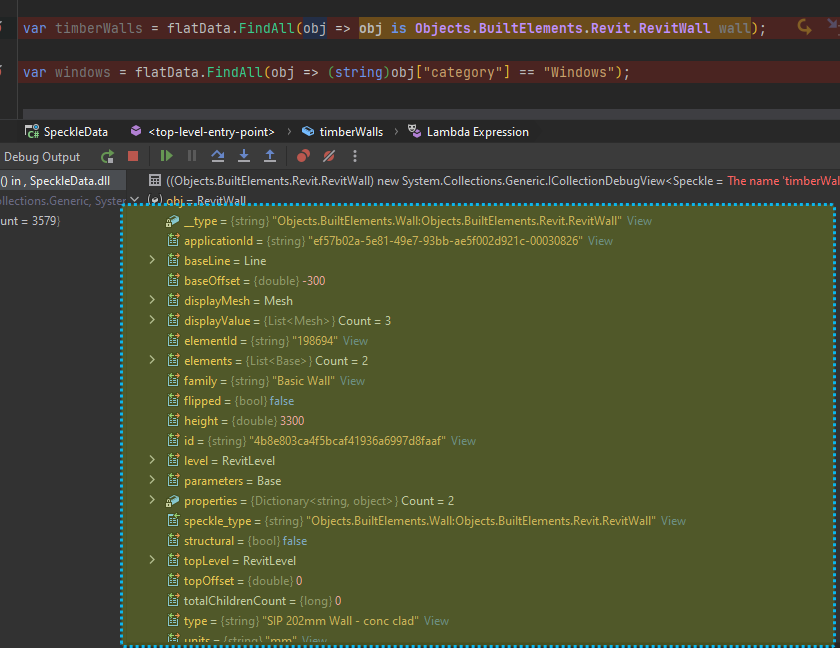Open the View Breakpoints dialog icon
Image resolution: width=840 pixels, height=648 pixels.
[x=303, y=157]
